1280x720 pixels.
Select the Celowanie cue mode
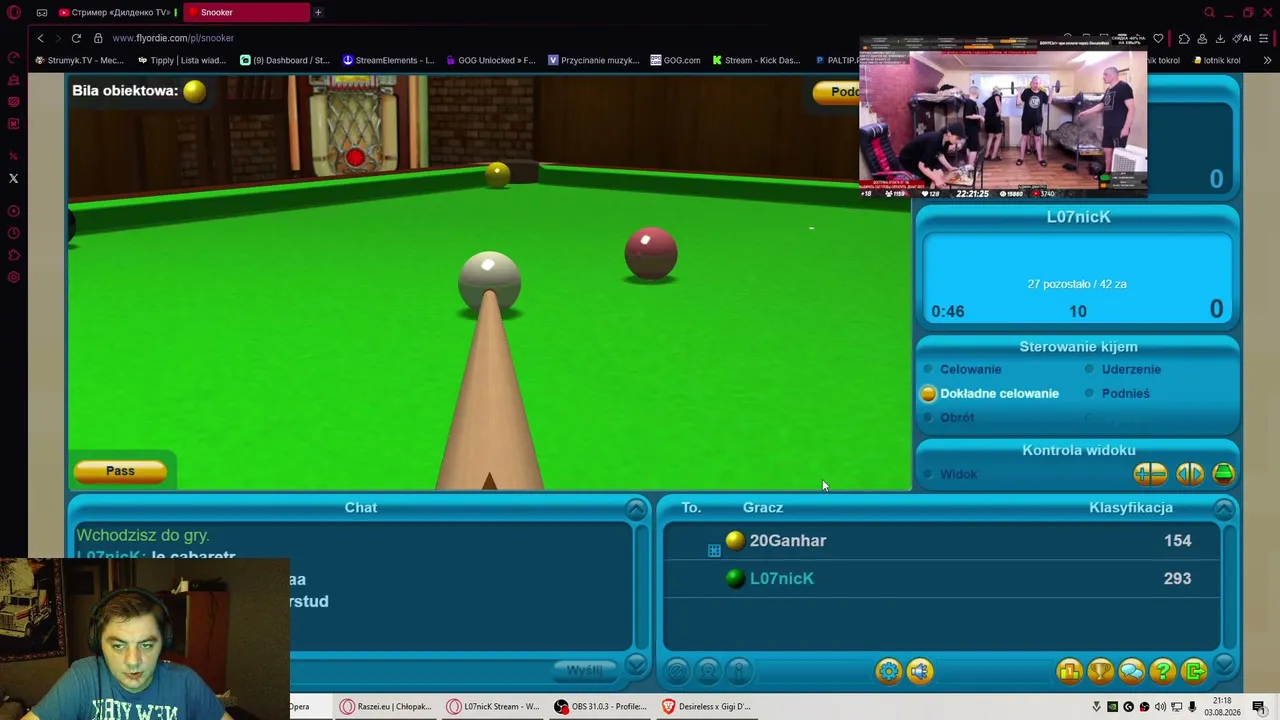(x=962, y=369)
